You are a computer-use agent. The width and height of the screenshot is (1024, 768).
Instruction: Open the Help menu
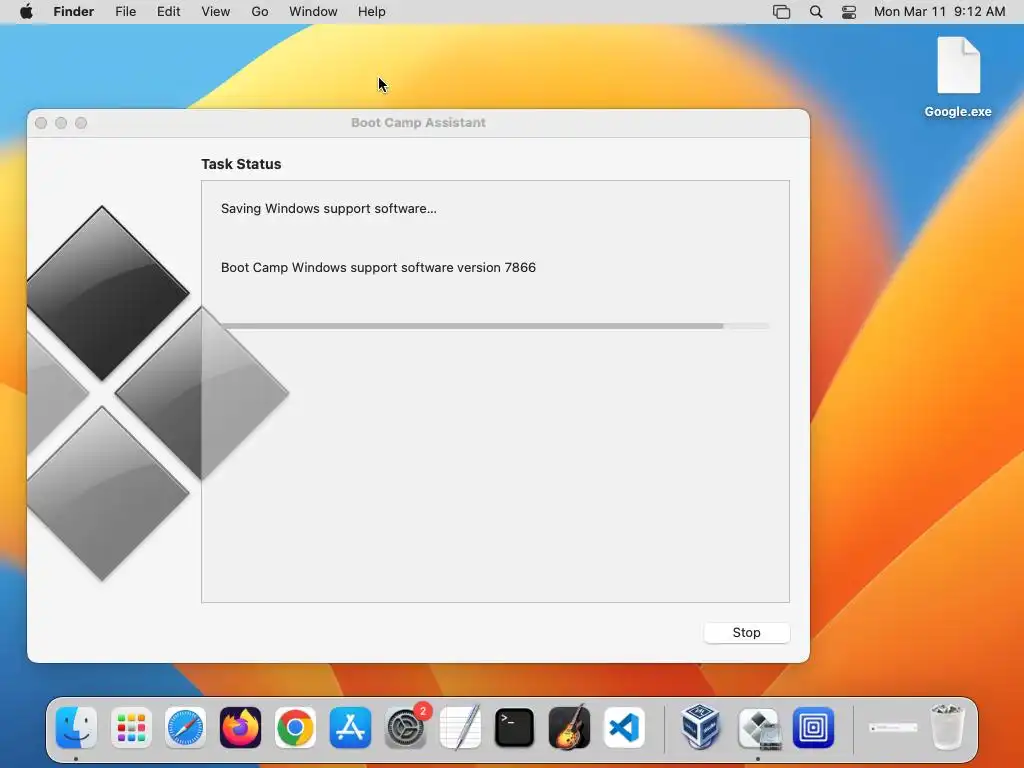click(x=372, y=12)
